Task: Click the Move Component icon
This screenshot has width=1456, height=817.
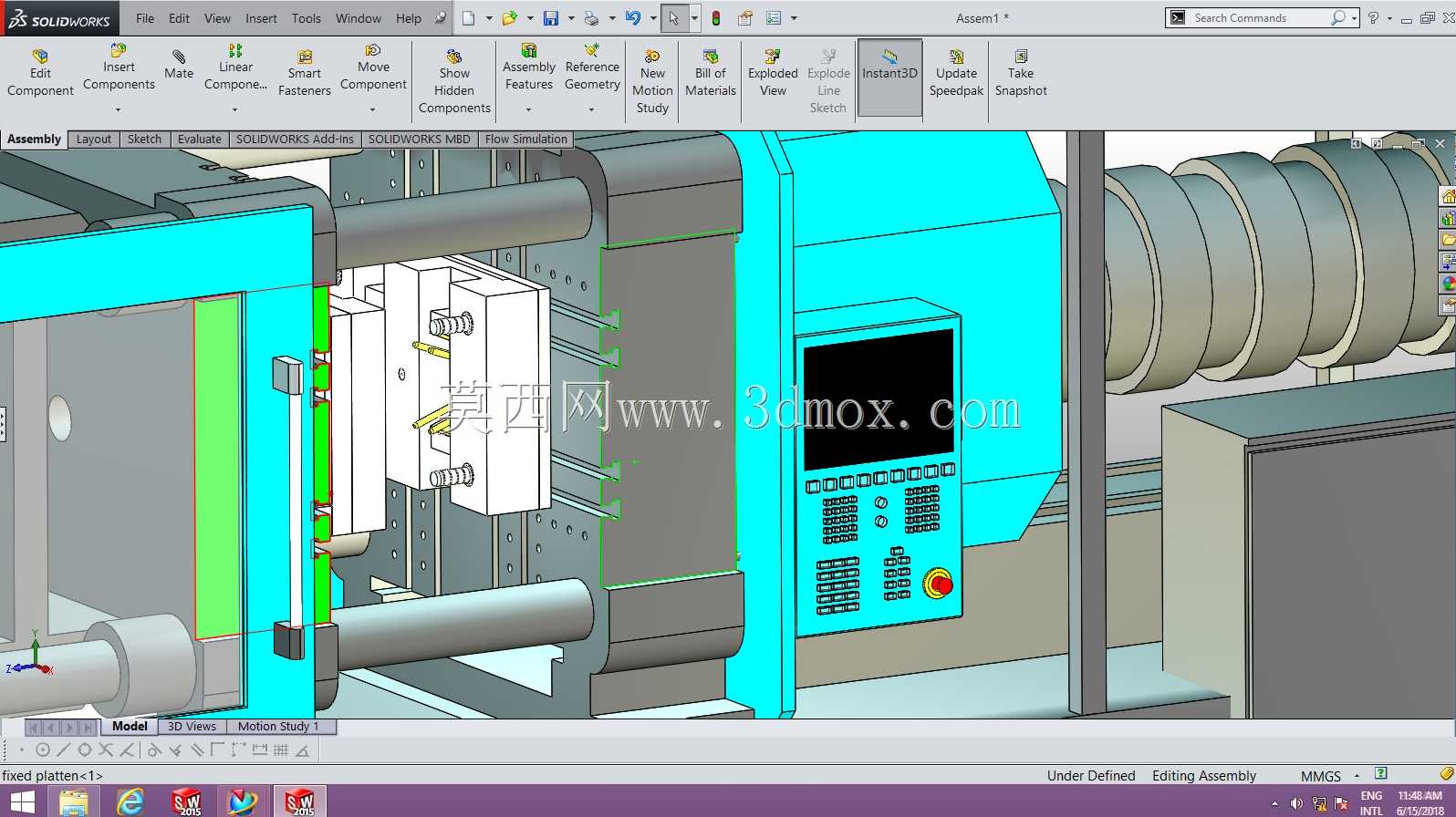Action: tap(373, 50)
